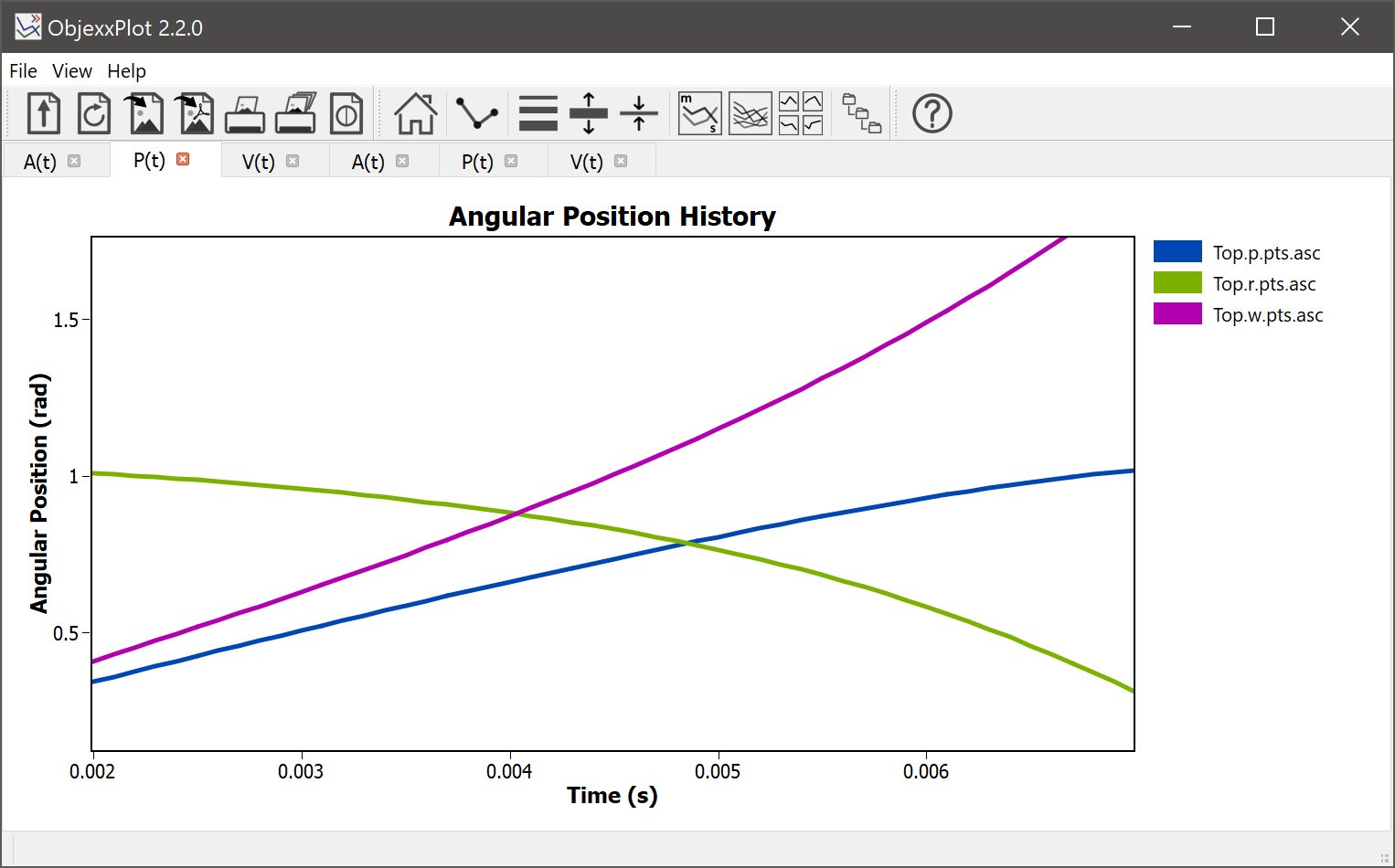Open the Help with the question mark icon
Viewport: 1395px width, 868px height.
click(932, 112)
